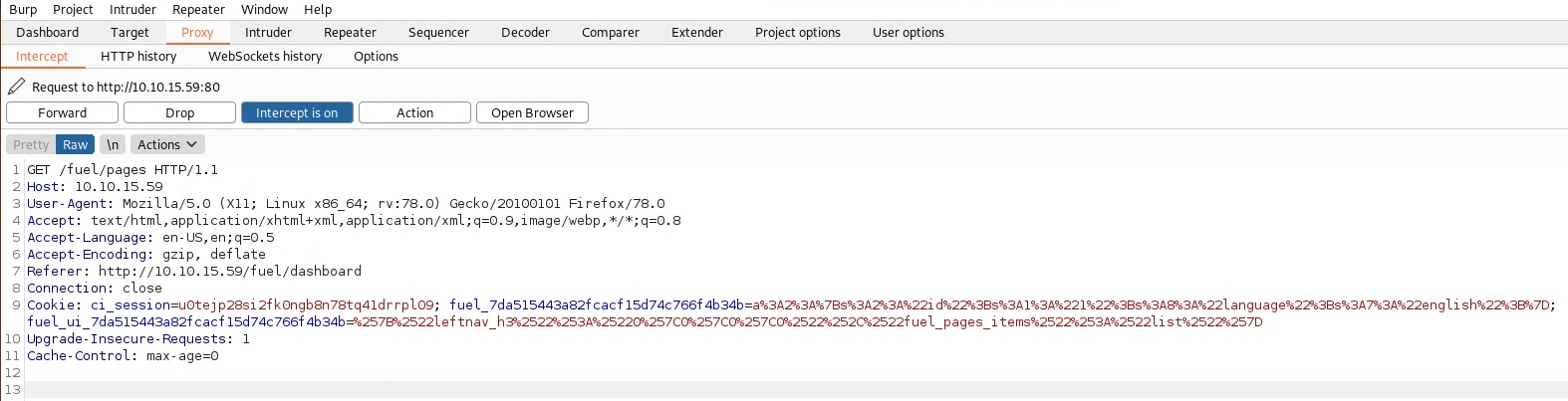This screenshot has width=1568, height=401.
Task: Click the pencil edit icon beside request target
Action: point(17,87)
